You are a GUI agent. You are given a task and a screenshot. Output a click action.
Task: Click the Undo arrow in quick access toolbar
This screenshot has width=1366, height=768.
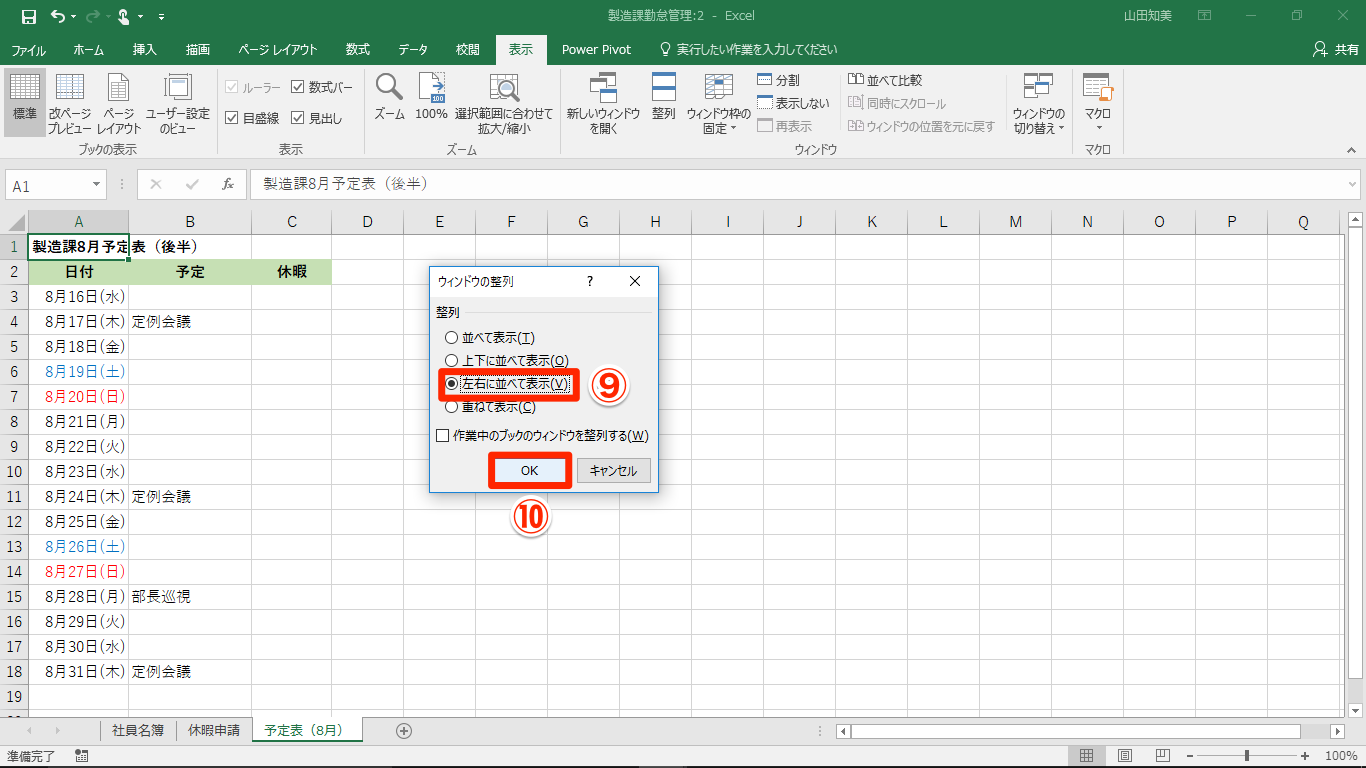point(58,16)
